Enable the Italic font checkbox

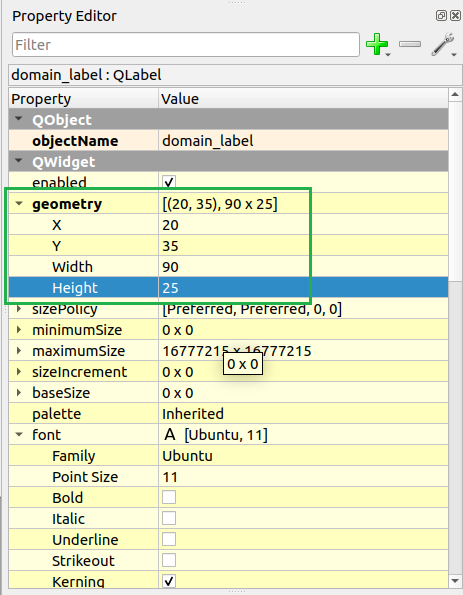point(169,518)
